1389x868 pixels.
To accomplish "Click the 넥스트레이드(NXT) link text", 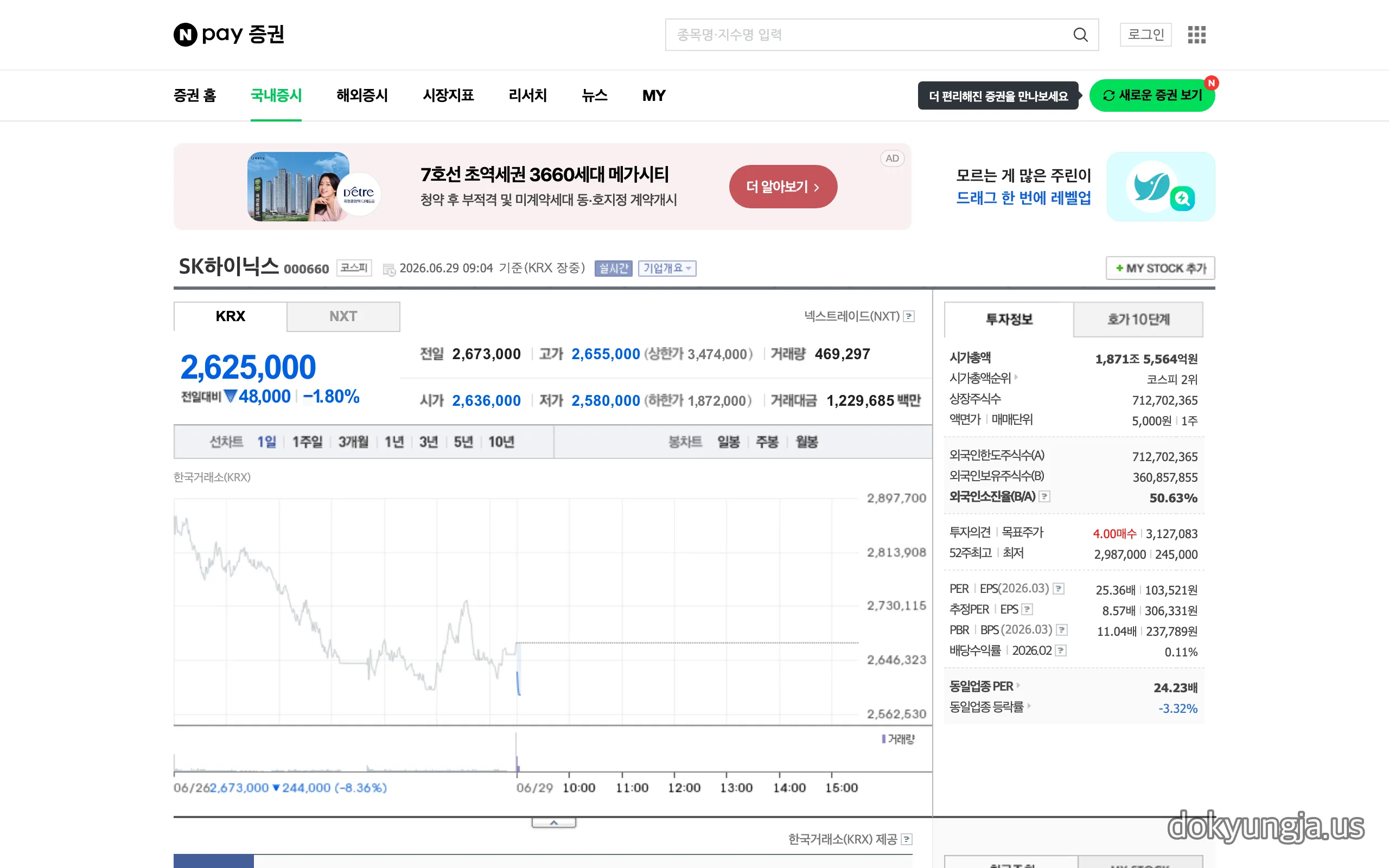I will click(852, 316).
